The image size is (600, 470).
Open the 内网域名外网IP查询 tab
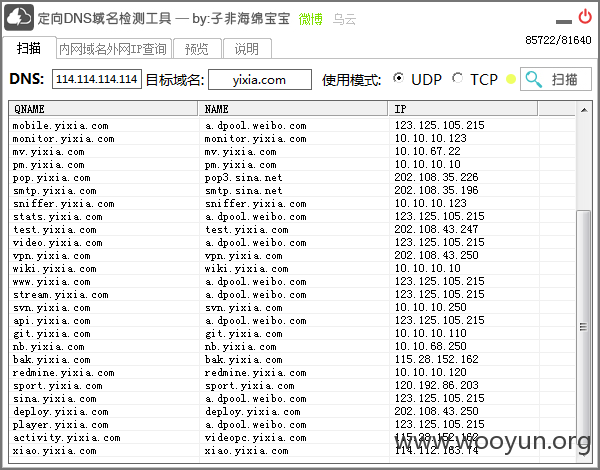click(113, 49)
